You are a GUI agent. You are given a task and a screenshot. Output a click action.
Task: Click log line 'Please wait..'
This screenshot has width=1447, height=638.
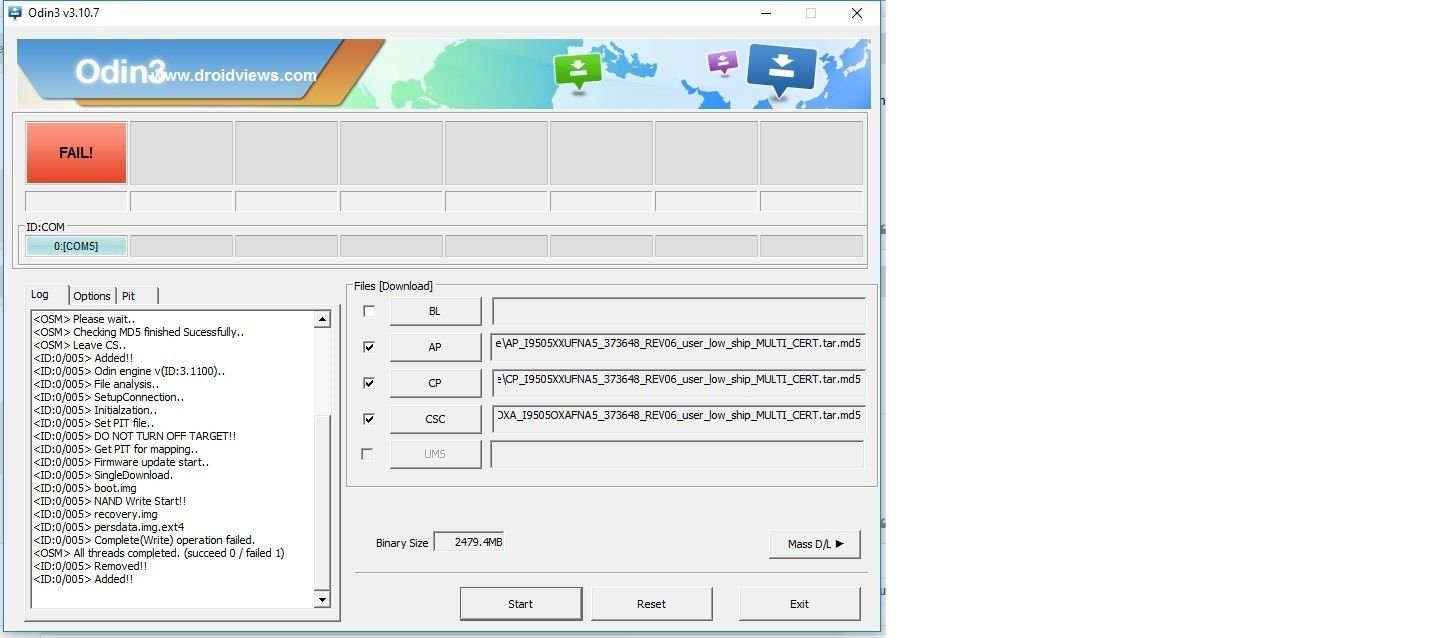pos(84,319)
